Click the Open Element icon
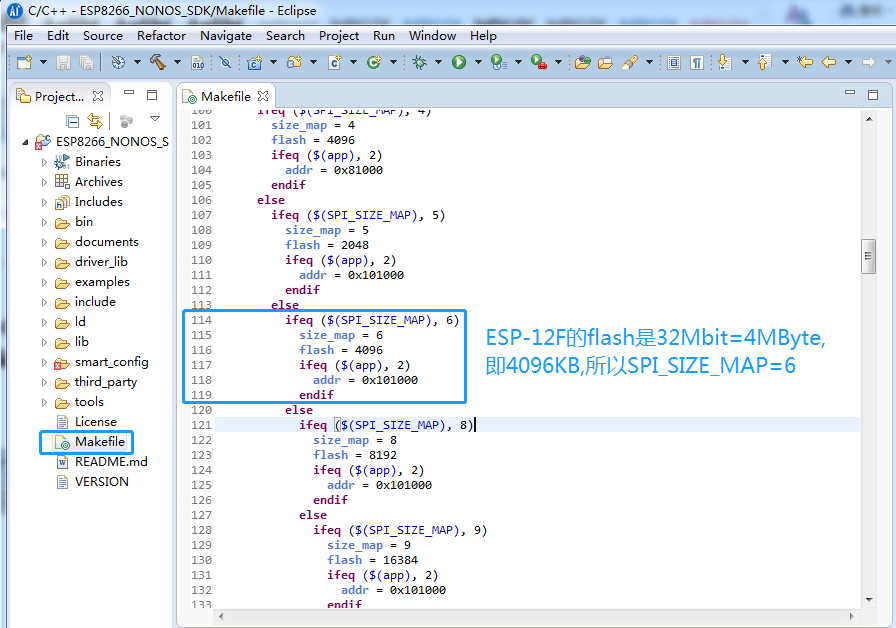896x628 pixels. (x=583, y=62)
